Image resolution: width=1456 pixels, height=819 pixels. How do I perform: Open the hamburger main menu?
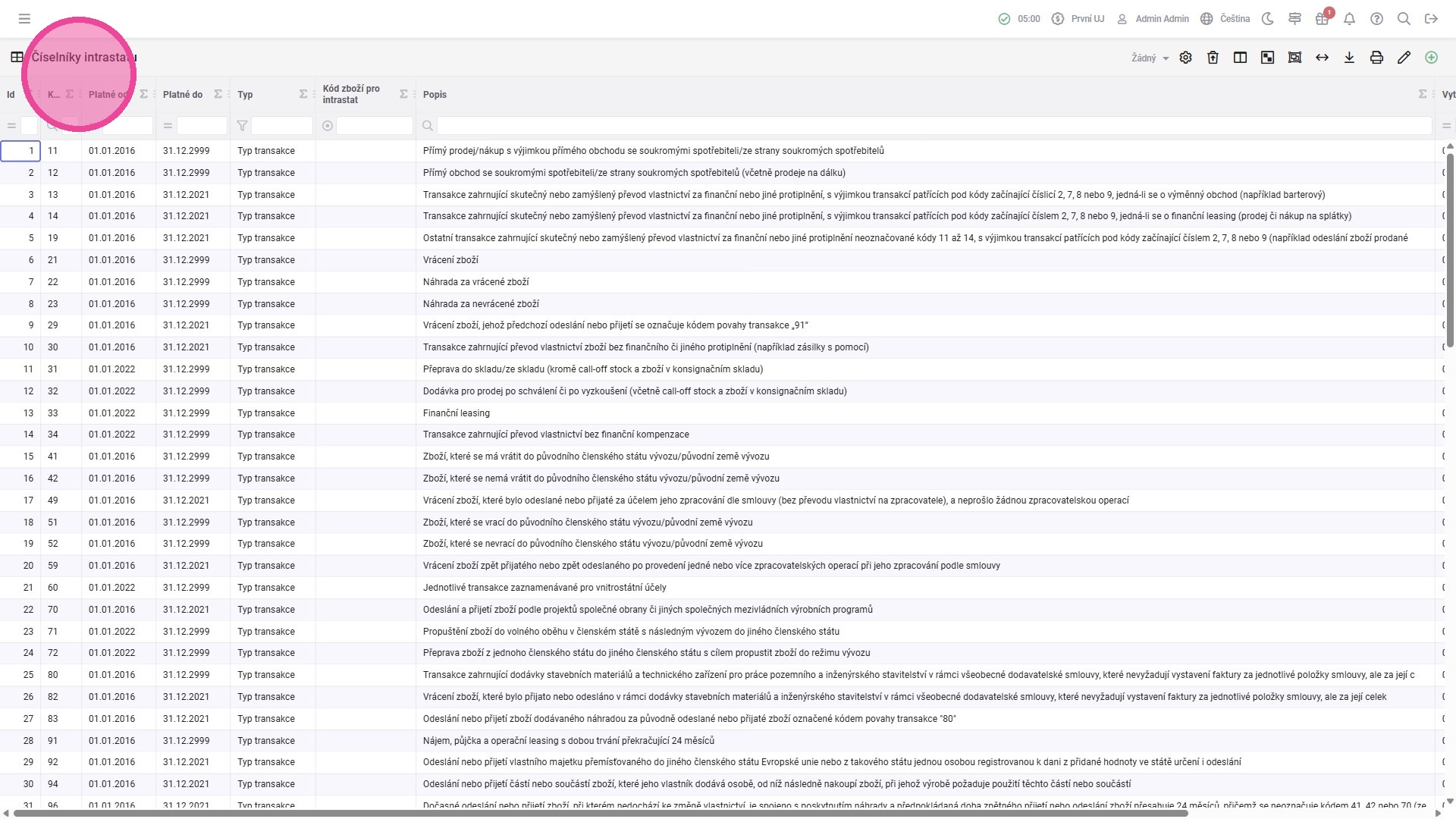[24, 19]
